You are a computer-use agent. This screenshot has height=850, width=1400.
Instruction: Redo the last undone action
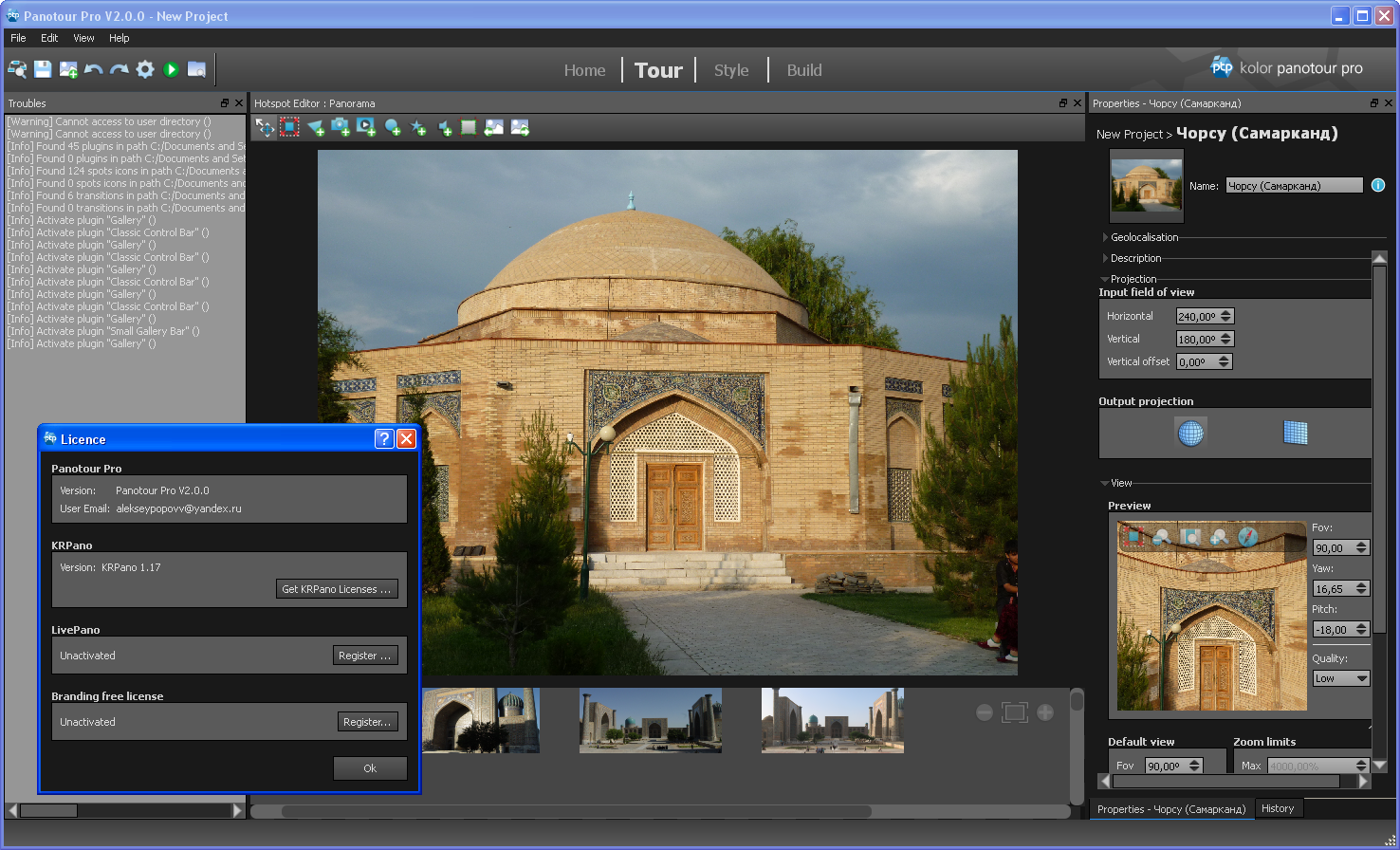click(x=120, y=69)
